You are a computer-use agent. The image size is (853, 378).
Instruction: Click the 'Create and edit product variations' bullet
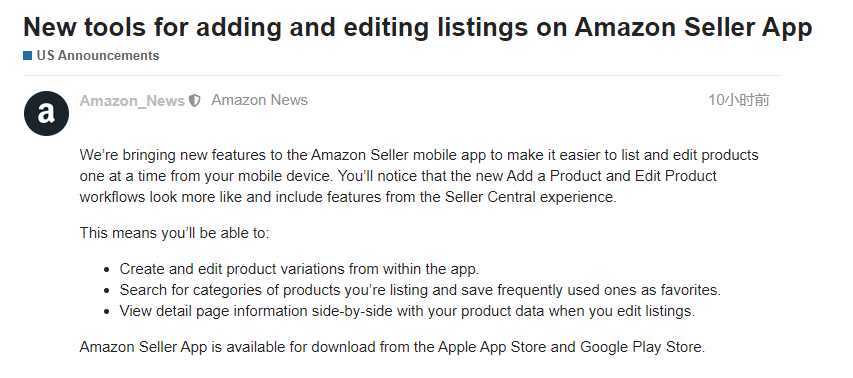coord(299,269)
